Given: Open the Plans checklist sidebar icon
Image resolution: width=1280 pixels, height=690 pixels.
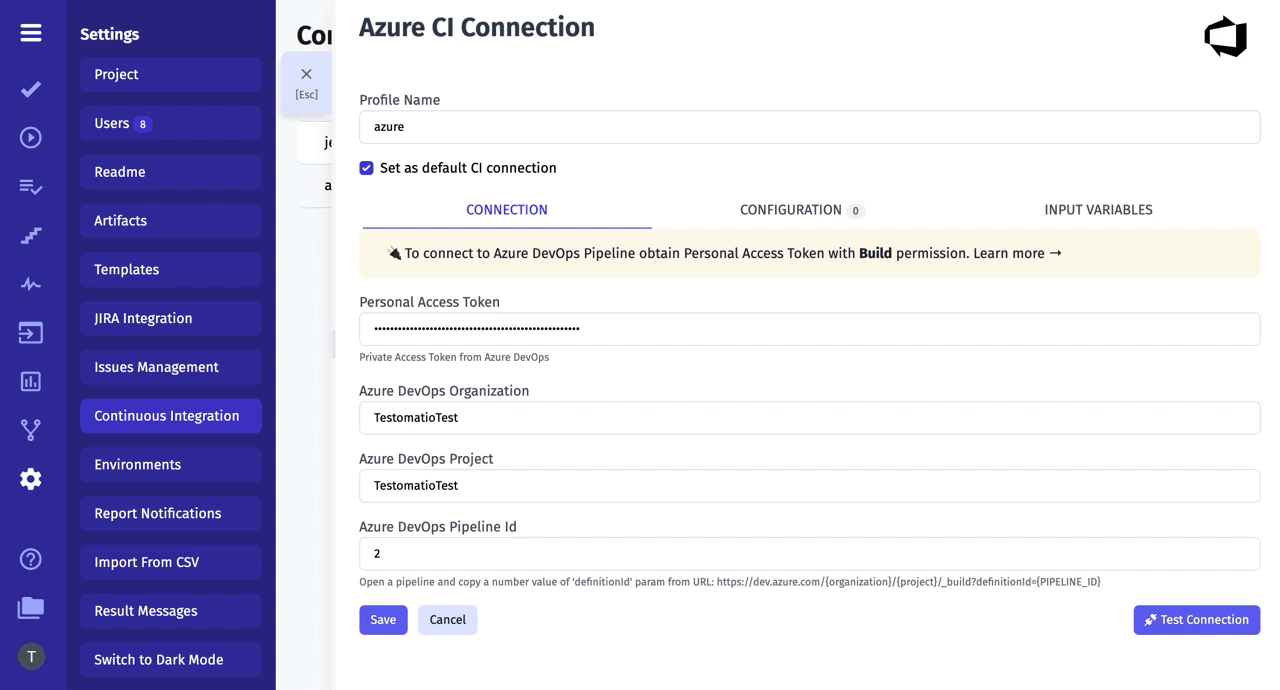Looking at the screenshot, I should click(31, 186).
